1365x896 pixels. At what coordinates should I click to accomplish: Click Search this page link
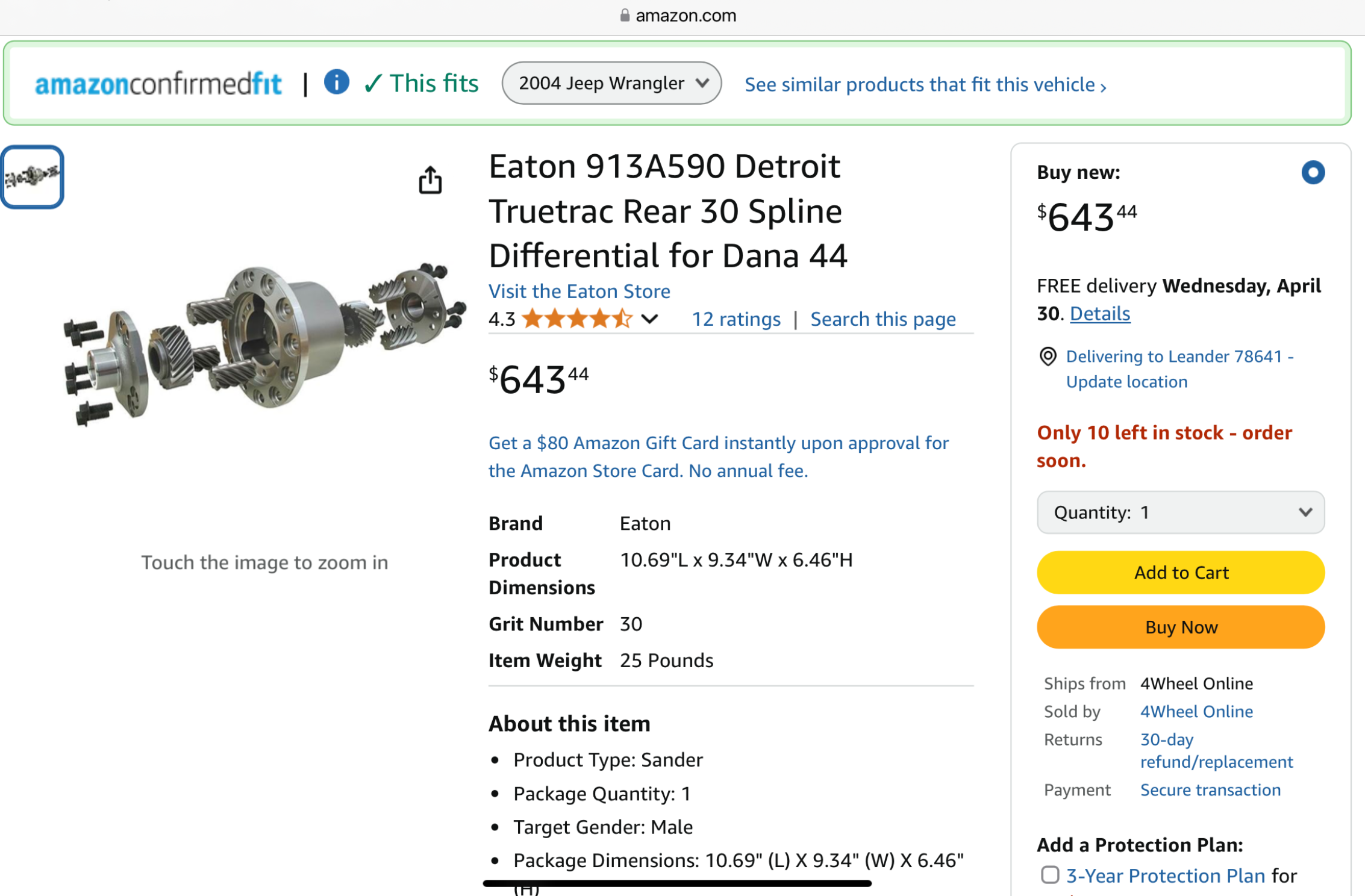pyautogui.click(x=882, y=319)
